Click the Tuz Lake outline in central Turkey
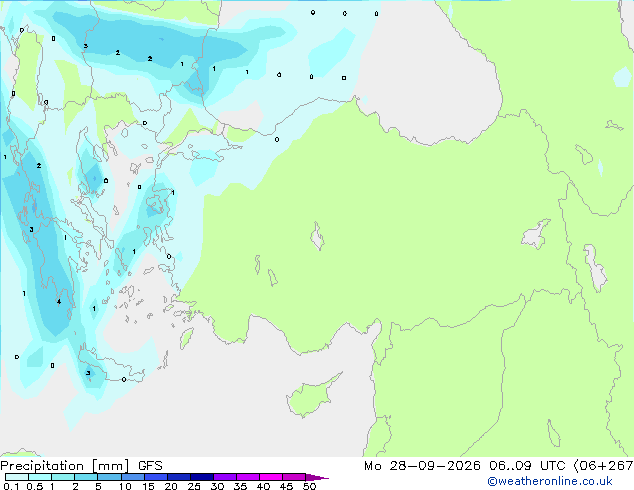 pyautogui.click(x=317, y=236)
